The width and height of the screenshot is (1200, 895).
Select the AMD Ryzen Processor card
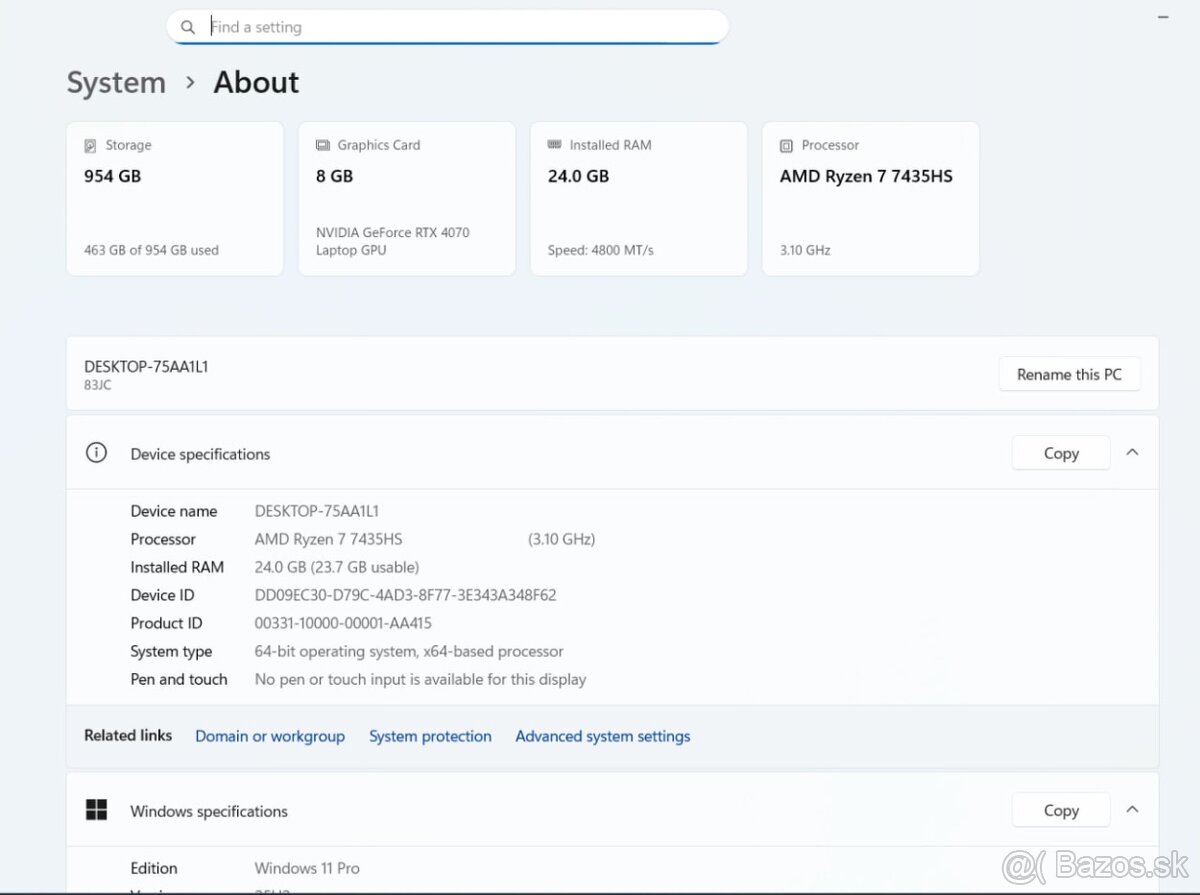[870, 200]
